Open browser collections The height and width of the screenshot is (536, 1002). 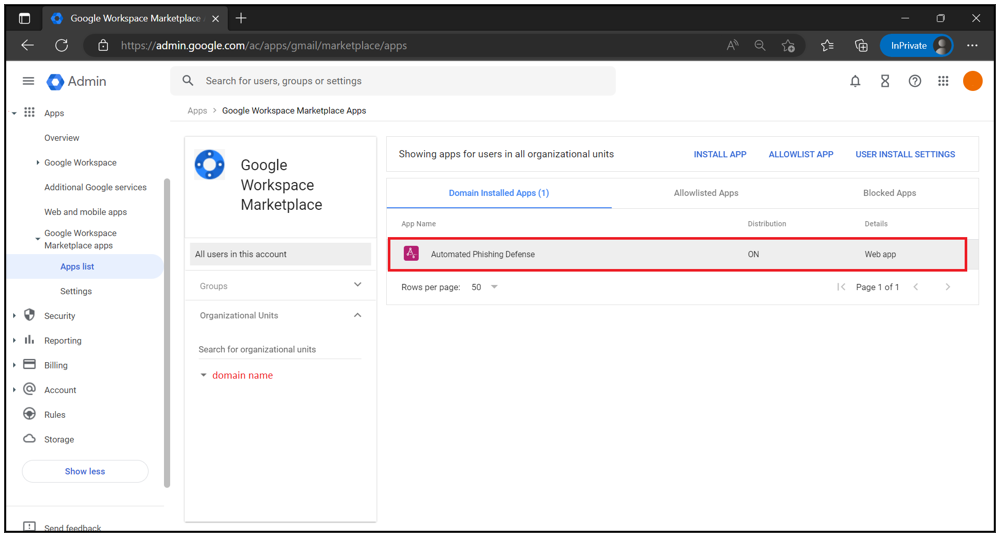tap(861, 45)
